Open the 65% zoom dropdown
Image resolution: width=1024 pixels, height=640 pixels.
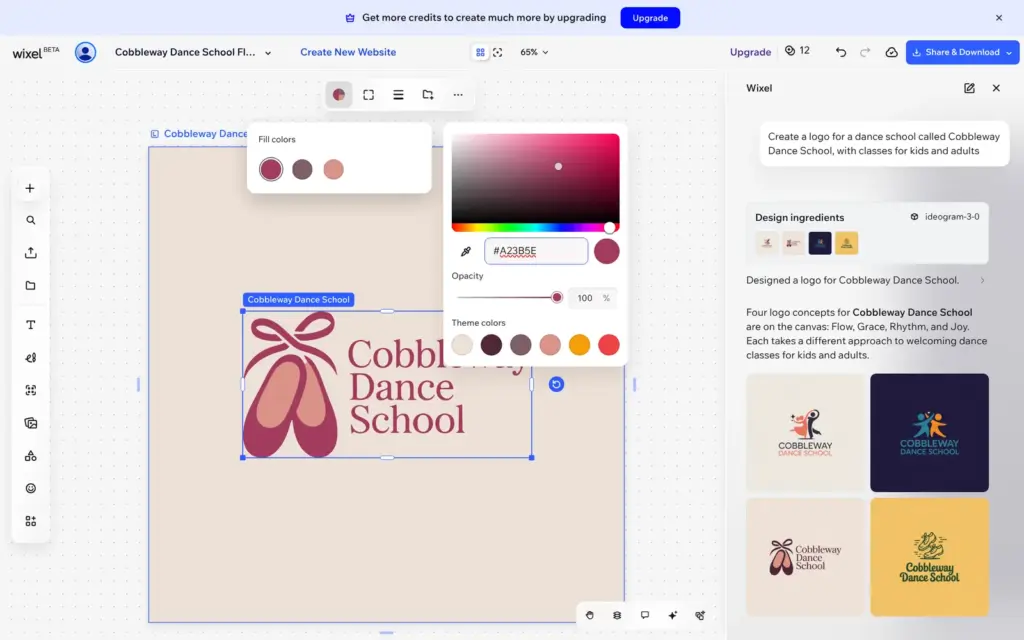coord(534,52)
